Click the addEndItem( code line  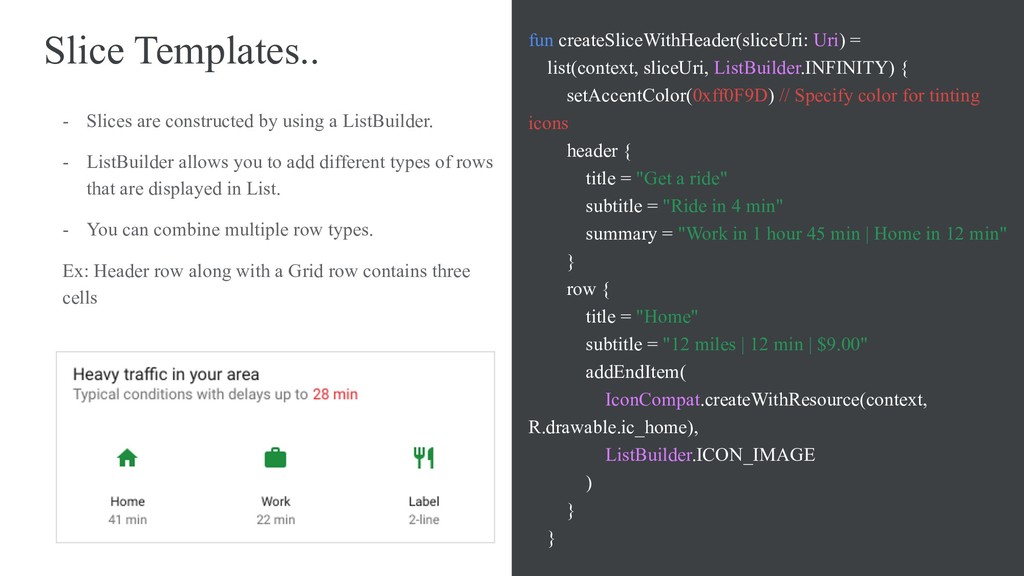tap(635, 372)
